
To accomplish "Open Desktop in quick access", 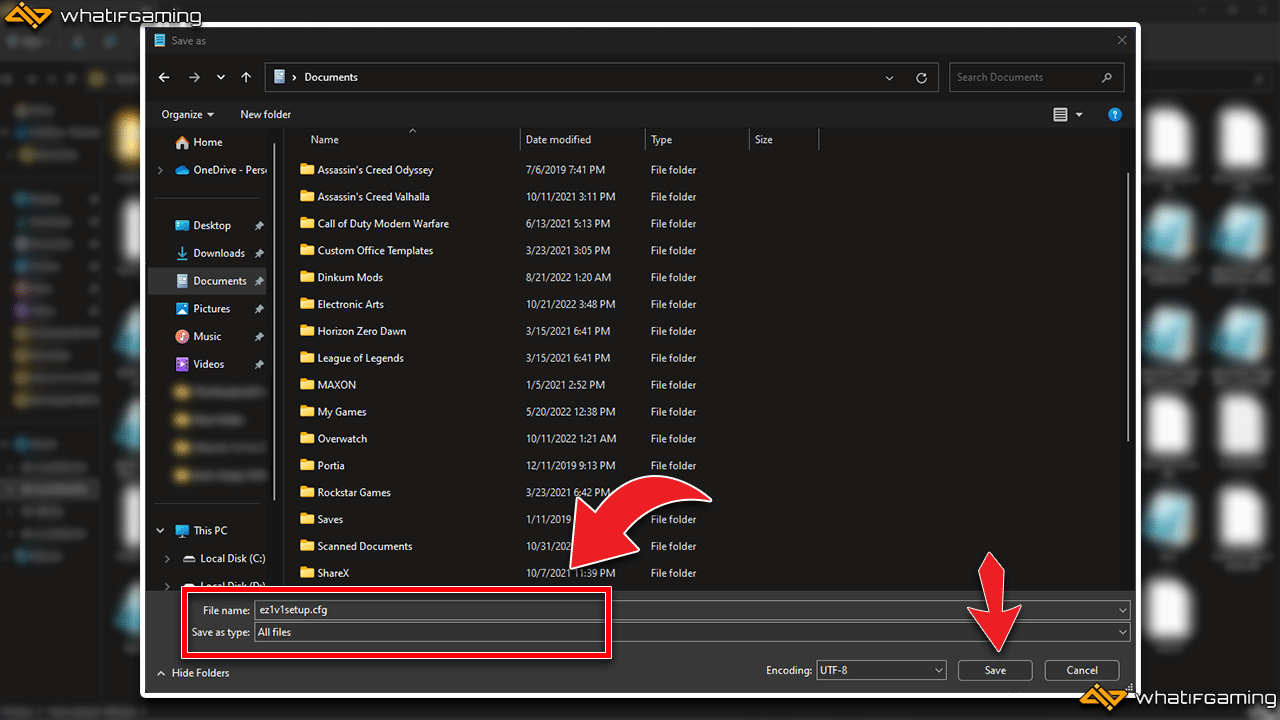I will click(212, 225).
